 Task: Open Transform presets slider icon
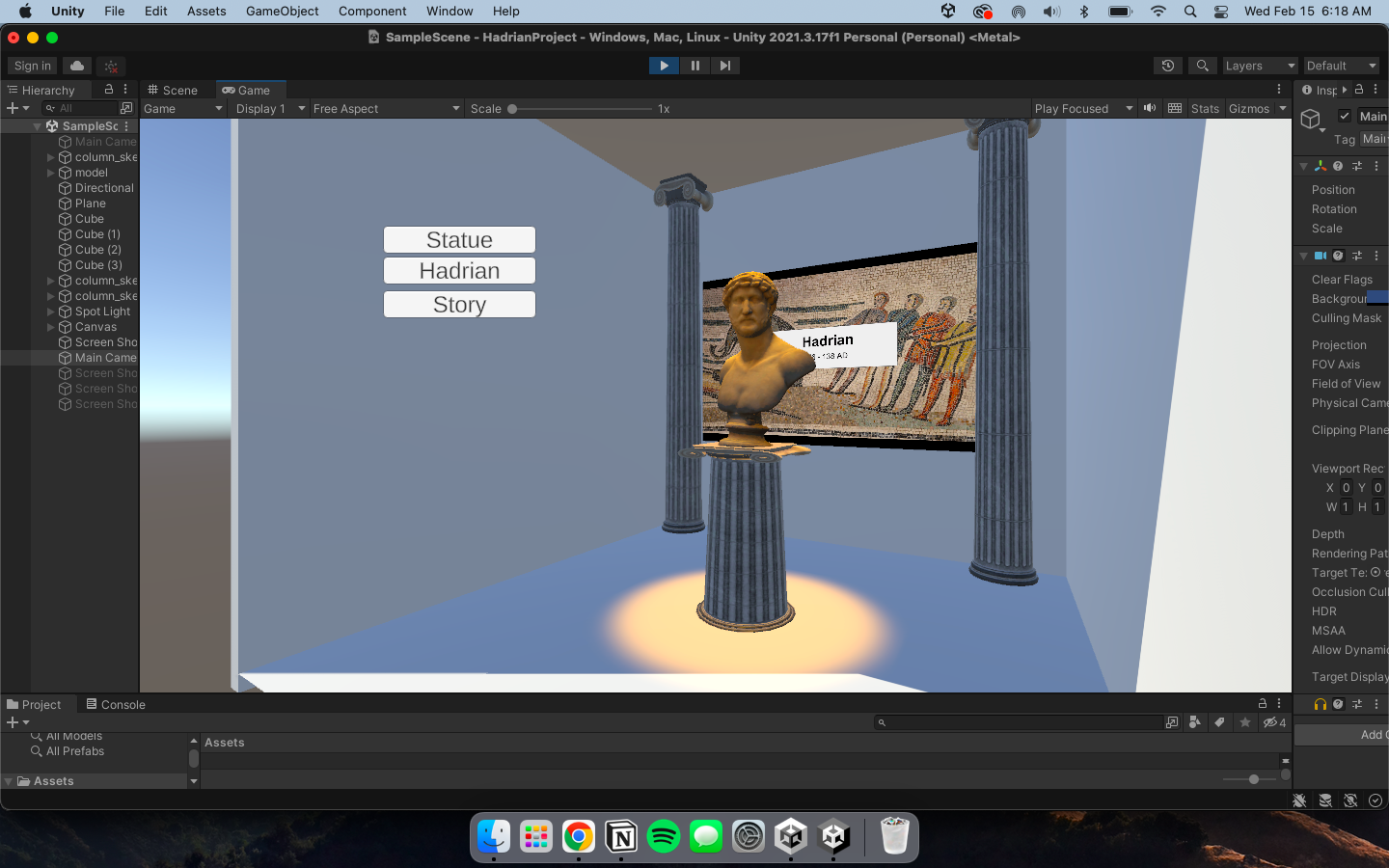pos(1357,166)
